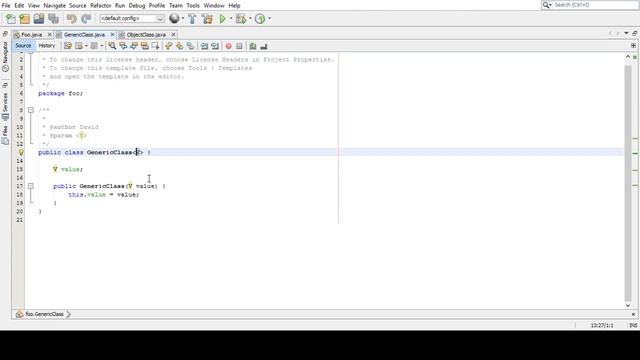Run project with the green play icon

[x=223, y=19]
